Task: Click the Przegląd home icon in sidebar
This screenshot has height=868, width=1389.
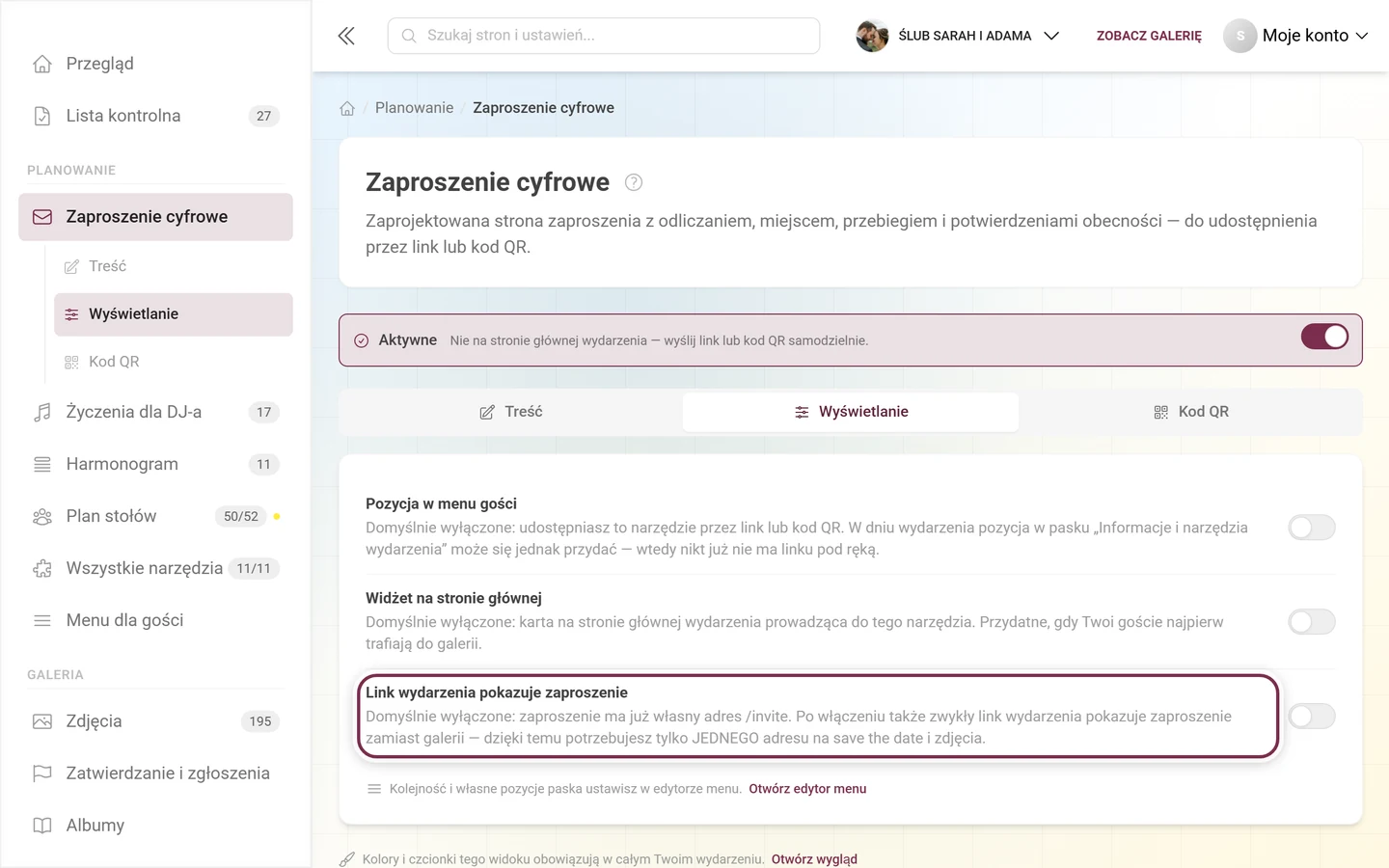Action: click(42, 64)
